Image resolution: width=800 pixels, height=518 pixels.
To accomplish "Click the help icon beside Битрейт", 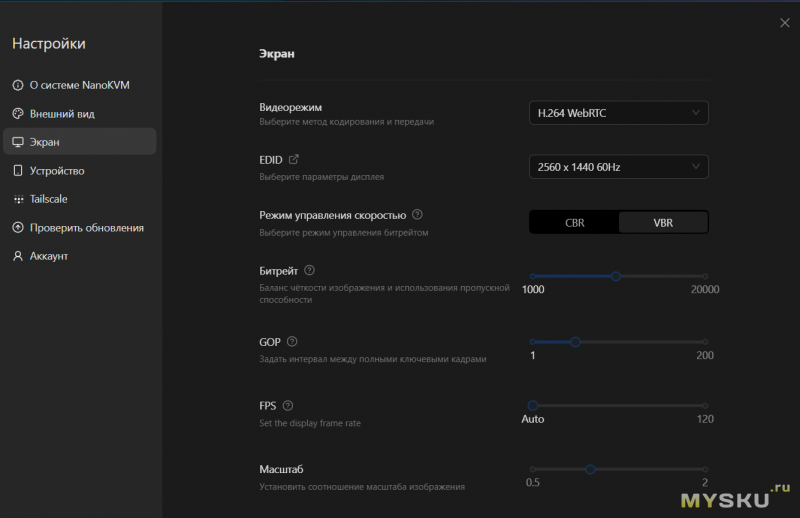I will click(309, 270).
